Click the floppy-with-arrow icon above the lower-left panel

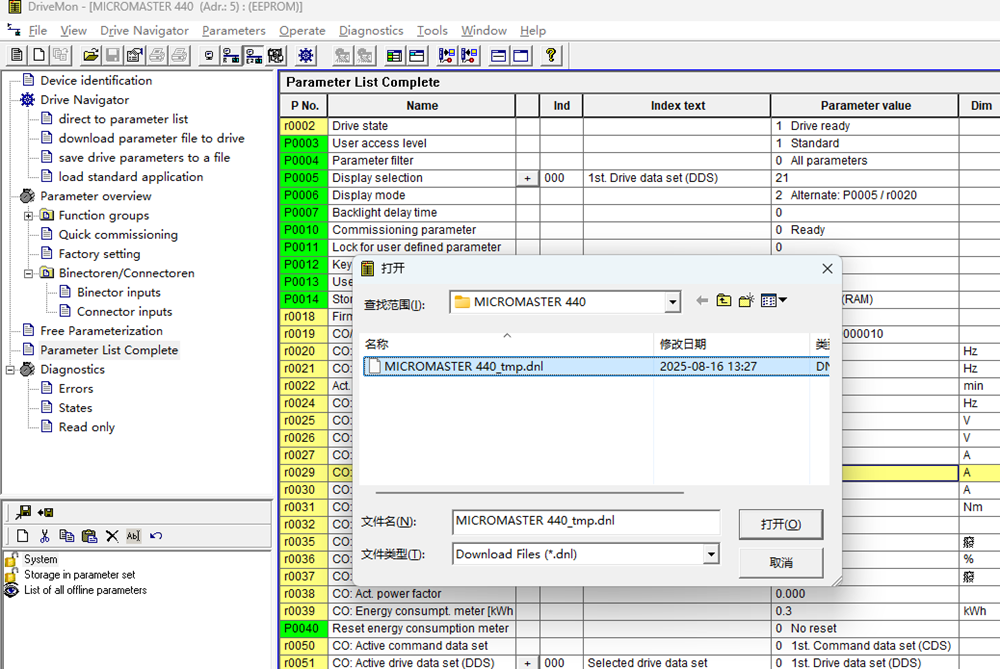24,512
